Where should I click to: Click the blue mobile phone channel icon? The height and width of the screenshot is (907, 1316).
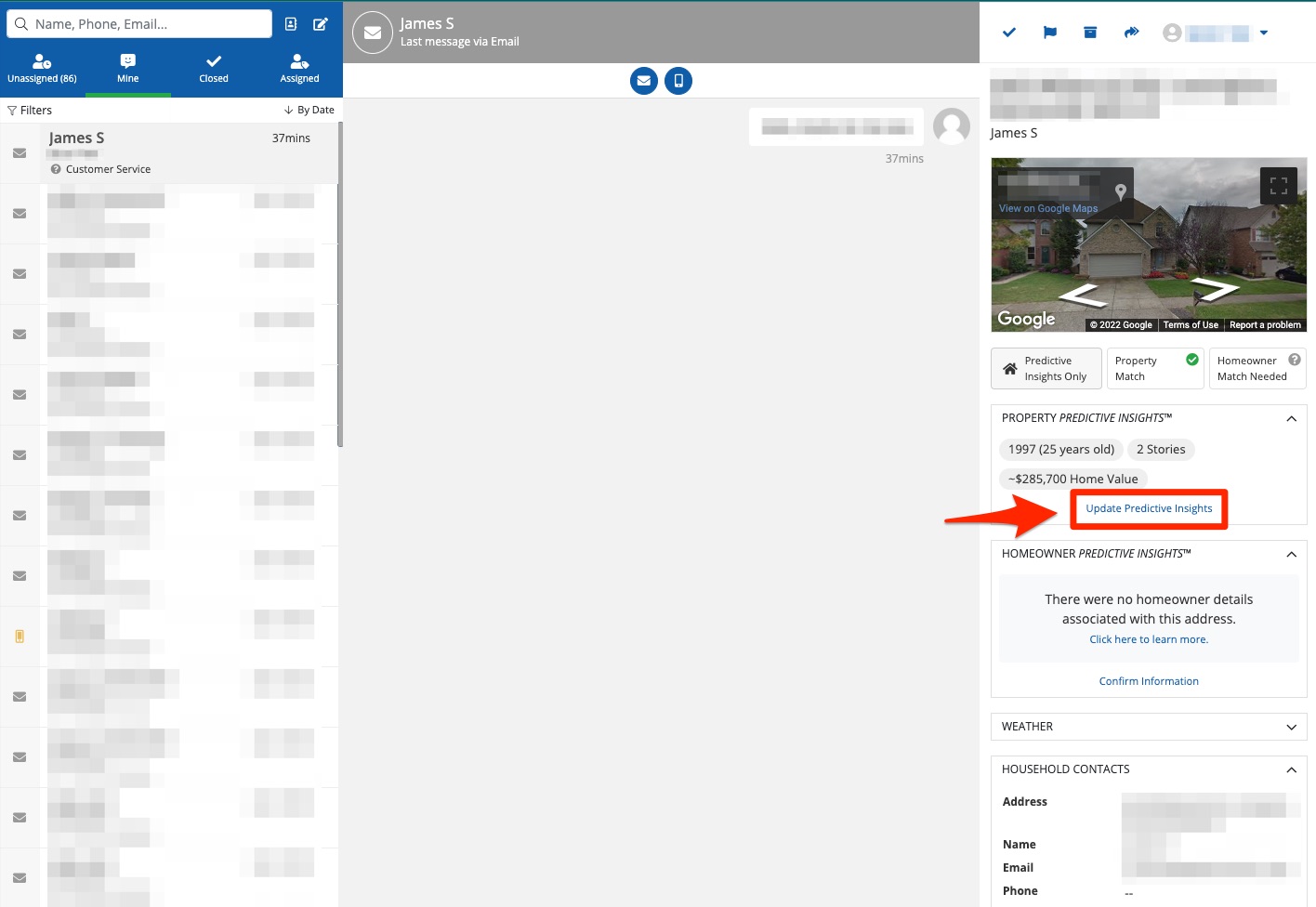tap(678, 81)
